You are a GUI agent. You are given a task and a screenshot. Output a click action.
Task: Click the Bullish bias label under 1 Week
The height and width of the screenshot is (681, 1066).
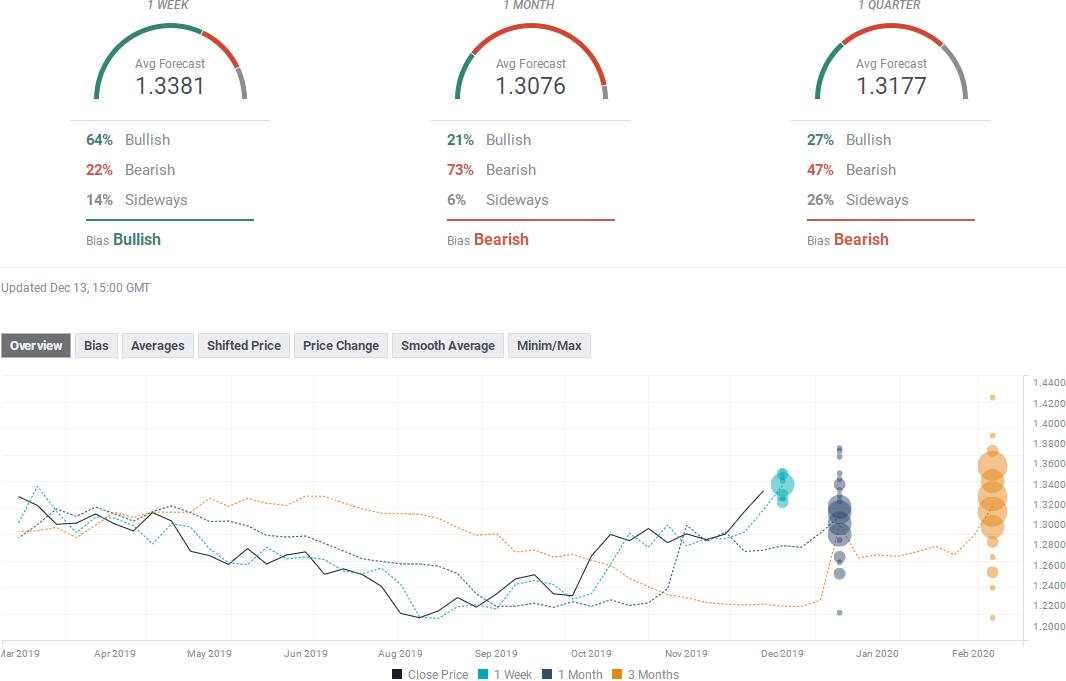(x=137, y=239)
